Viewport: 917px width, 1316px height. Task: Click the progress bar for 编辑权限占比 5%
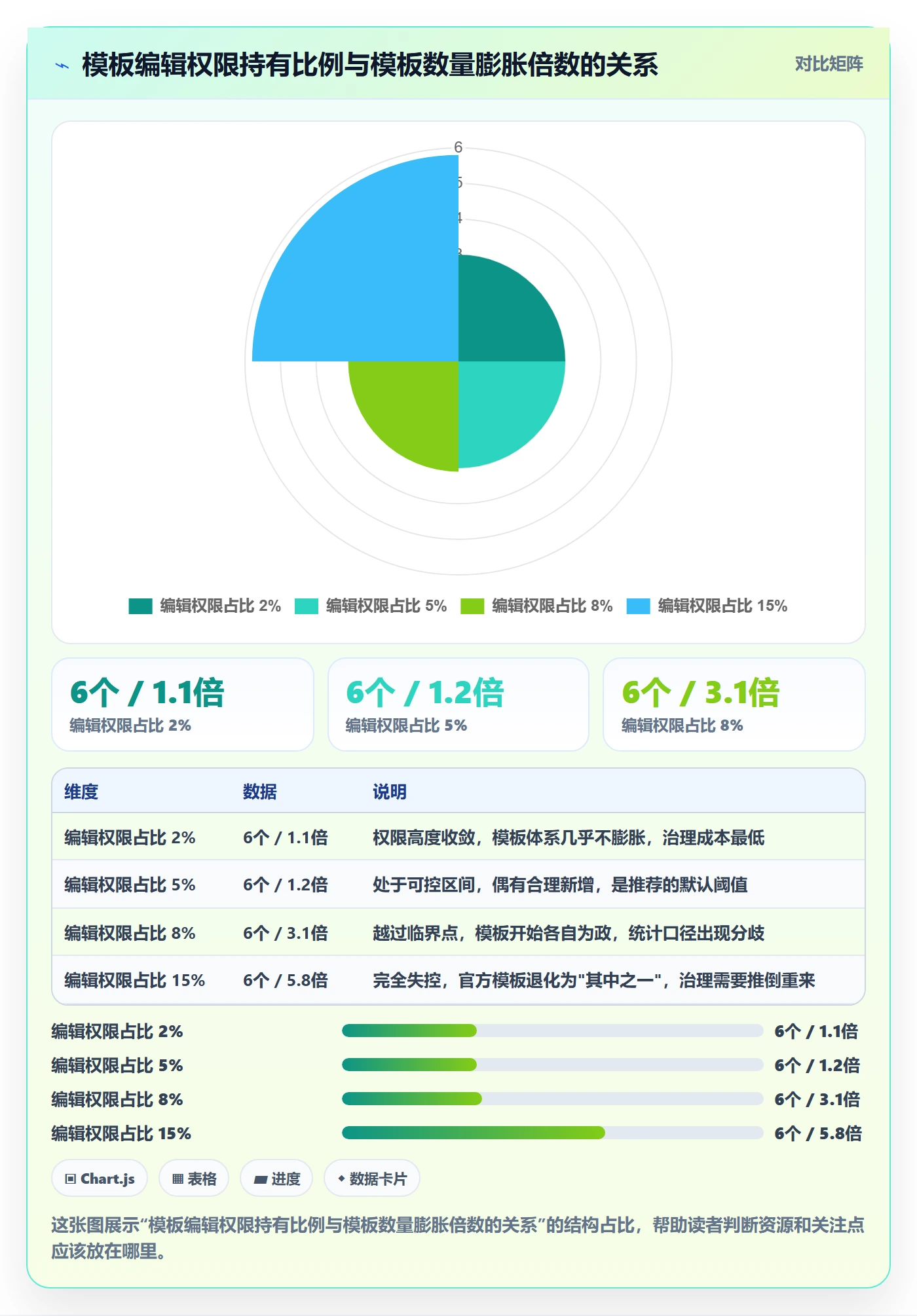pos(552,1065)
